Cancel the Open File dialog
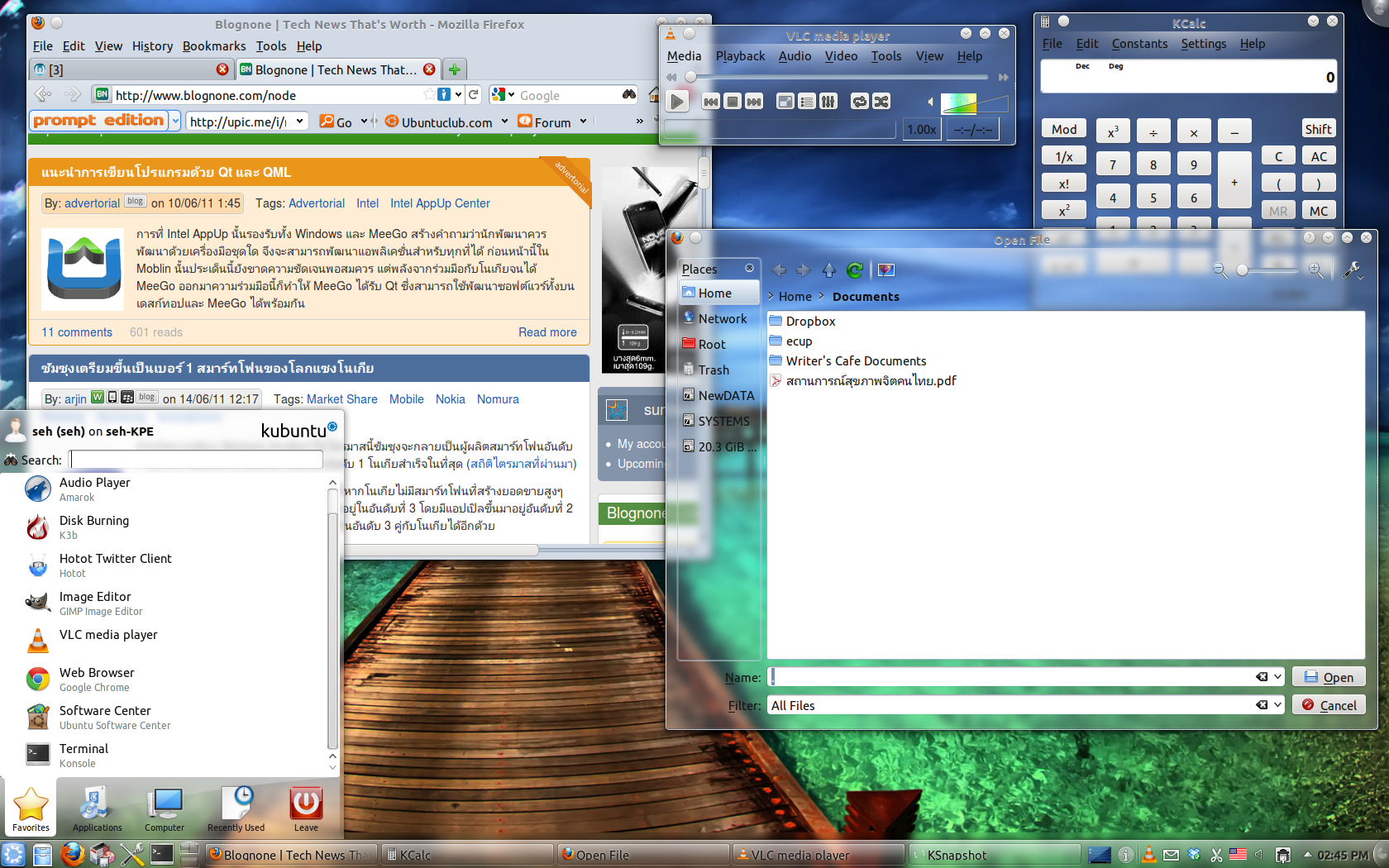This screenshot has height=868, width=1389. pos(1329,705)
